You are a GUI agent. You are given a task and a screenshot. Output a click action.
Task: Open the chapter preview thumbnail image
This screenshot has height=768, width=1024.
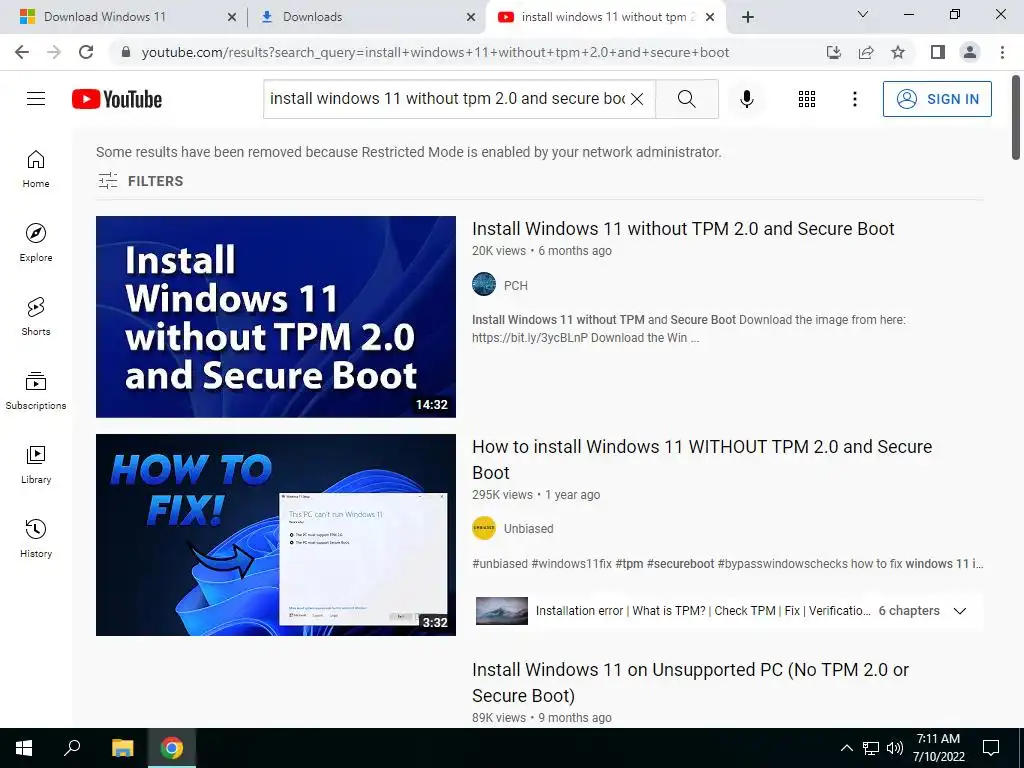[x=502, y=611]
